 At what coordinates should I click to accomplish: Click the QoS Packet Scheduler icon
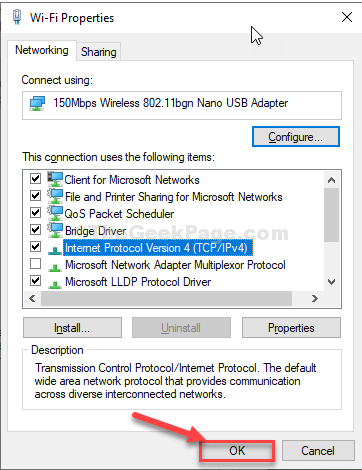pos(55,213)
